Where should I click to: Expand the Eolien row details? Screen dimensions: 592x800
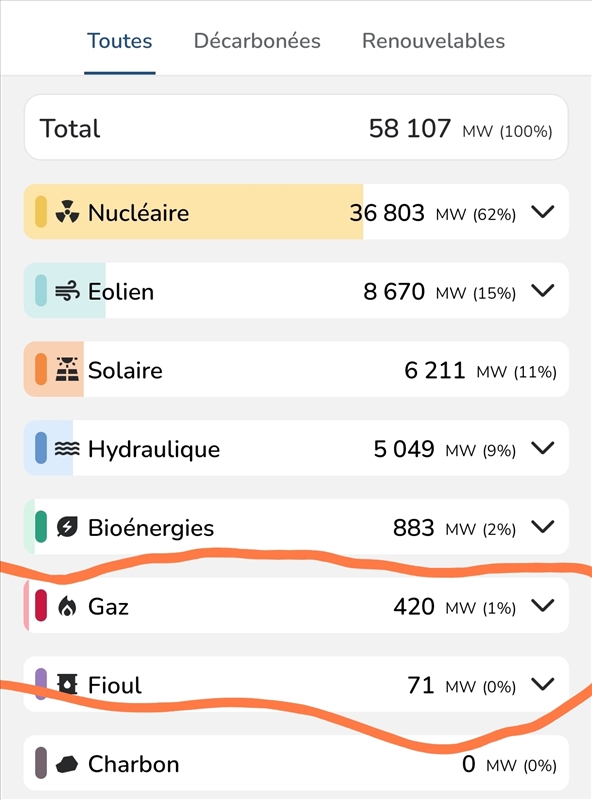(x=543, y=291)
